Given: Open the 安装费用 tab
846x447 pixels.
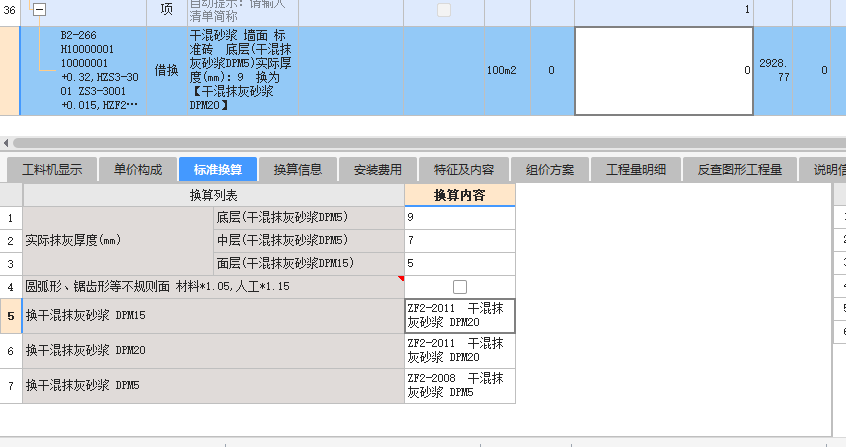Looking at the screenshot, I should 378,170.
